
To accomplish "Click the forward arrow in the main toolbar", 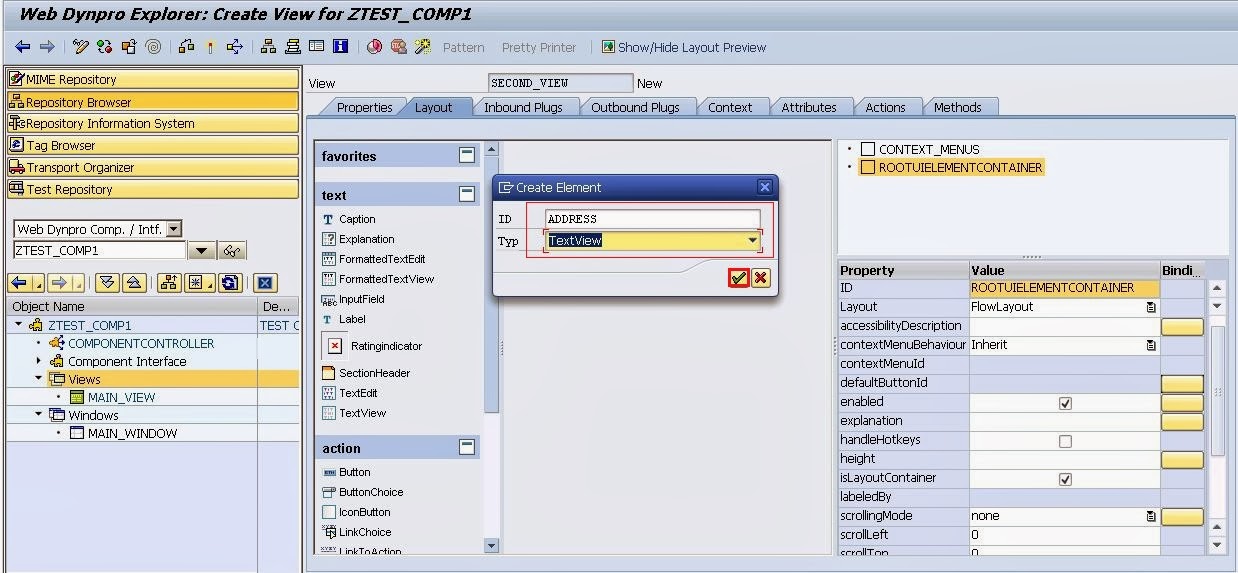I will click(x=47, y=47).
